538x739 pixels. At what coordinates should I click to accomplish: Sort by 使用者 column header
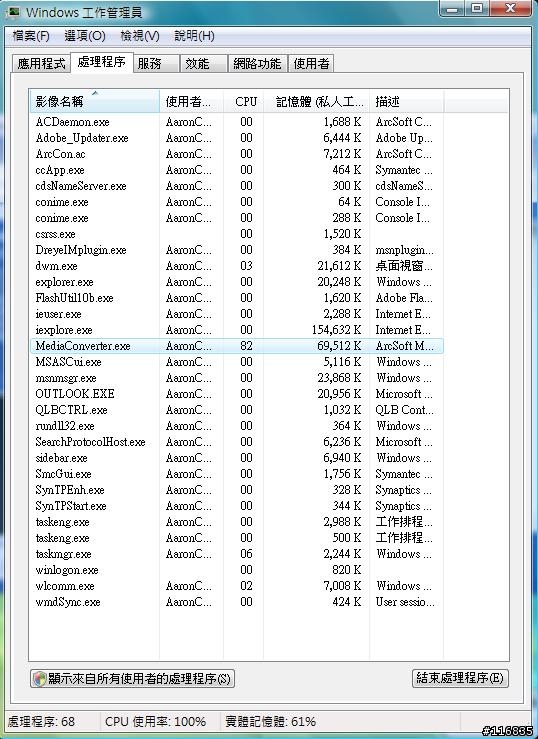click(x=191, y=101)
